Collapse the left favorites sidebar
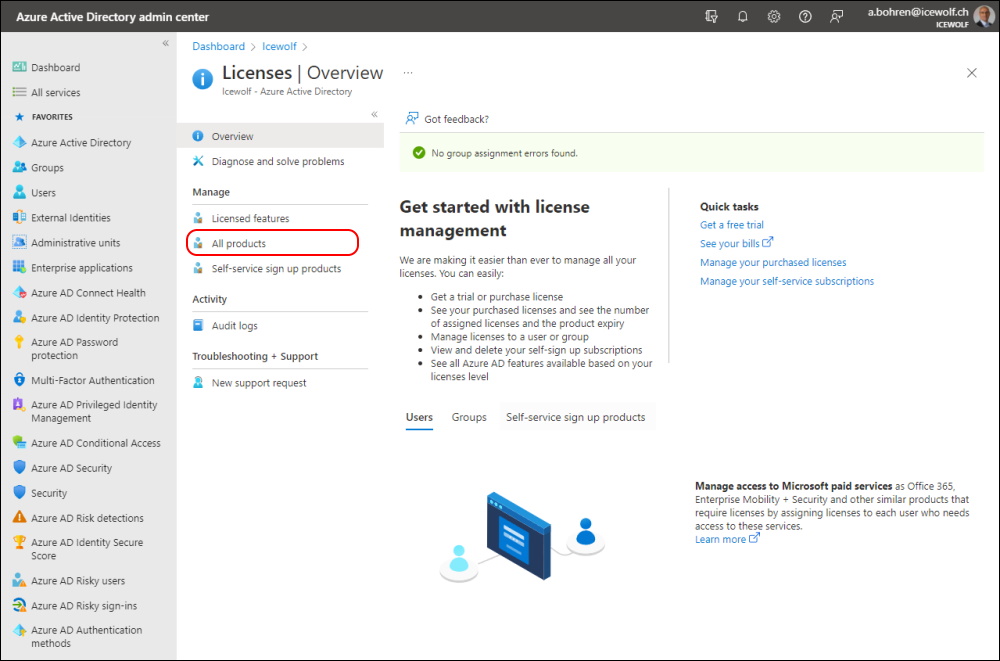 coord(165,43)
